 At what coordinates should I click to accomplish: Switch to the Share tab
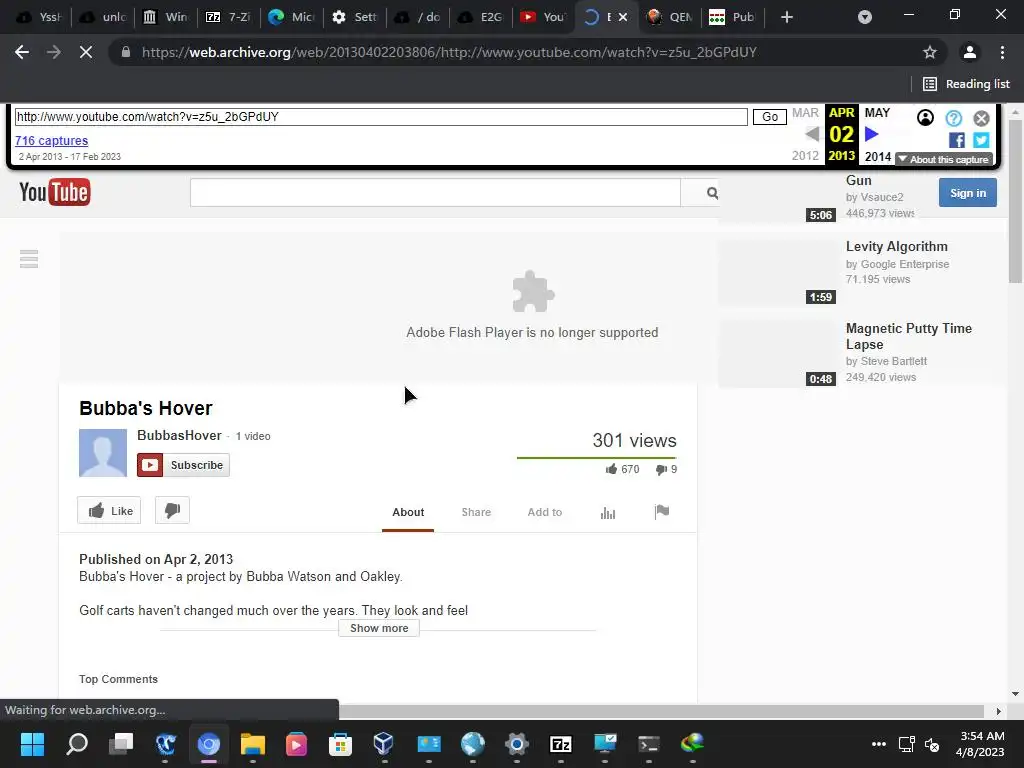476,512
